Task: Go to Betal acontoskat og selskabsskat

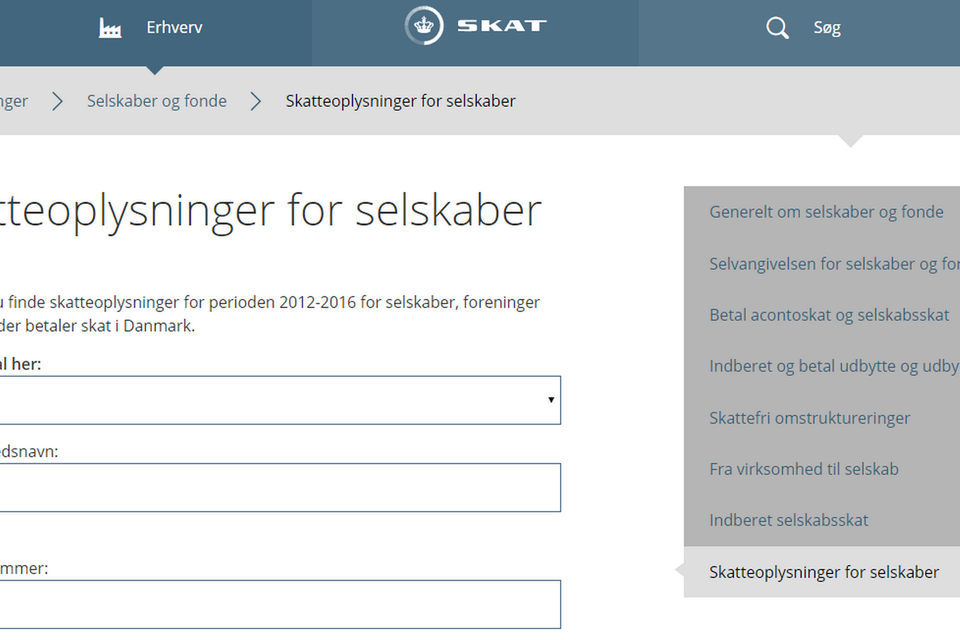Action: (x=829, y=315)
